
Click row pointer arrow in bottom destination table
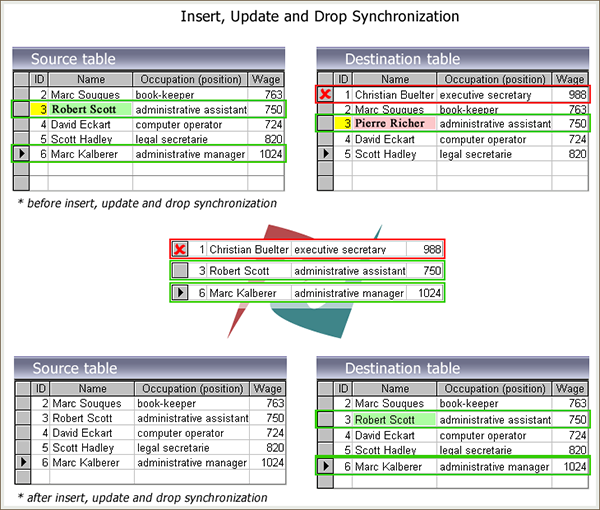326,466
